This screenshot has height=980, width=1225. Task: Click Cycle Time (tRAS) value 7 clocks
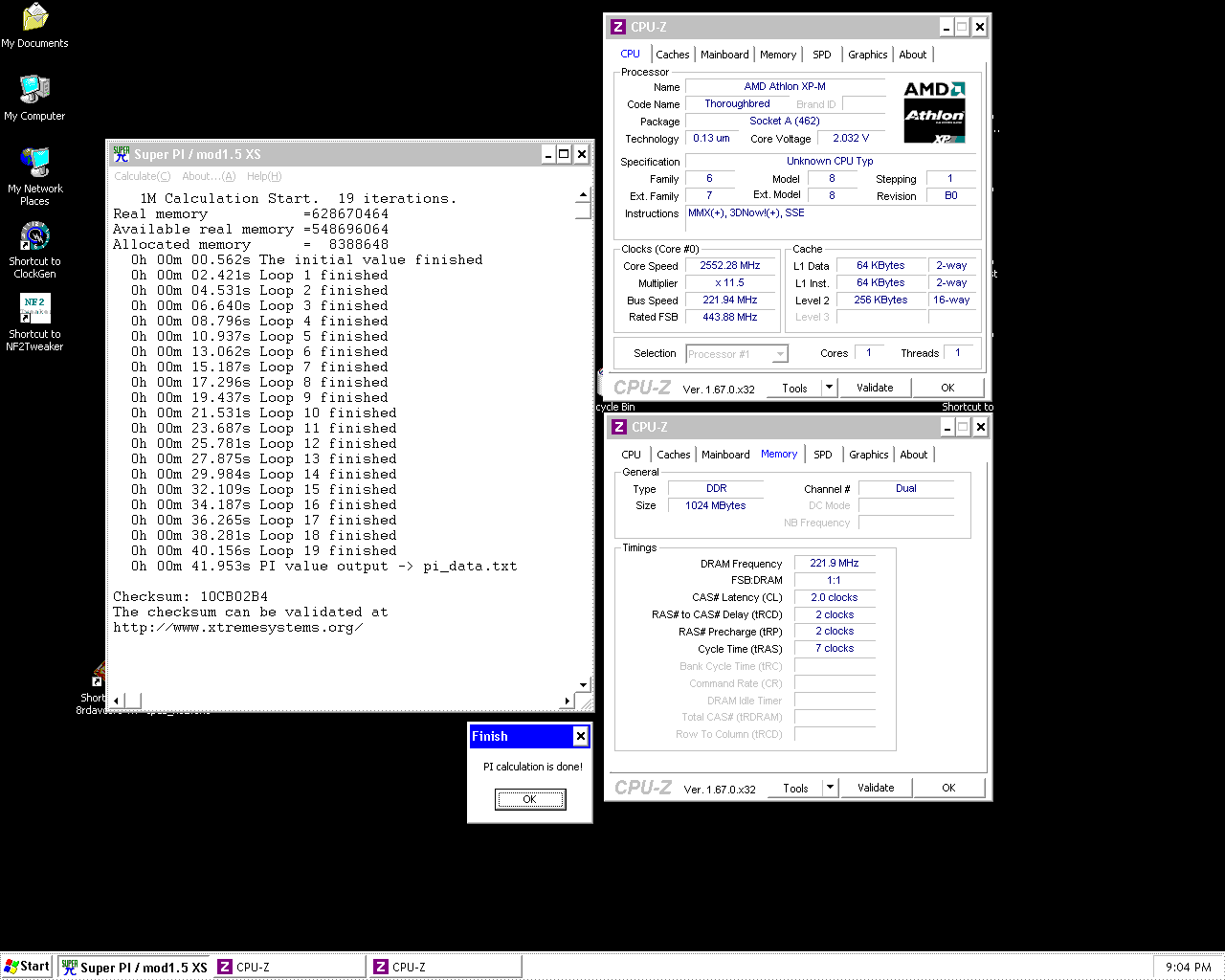tap(835, 648)
